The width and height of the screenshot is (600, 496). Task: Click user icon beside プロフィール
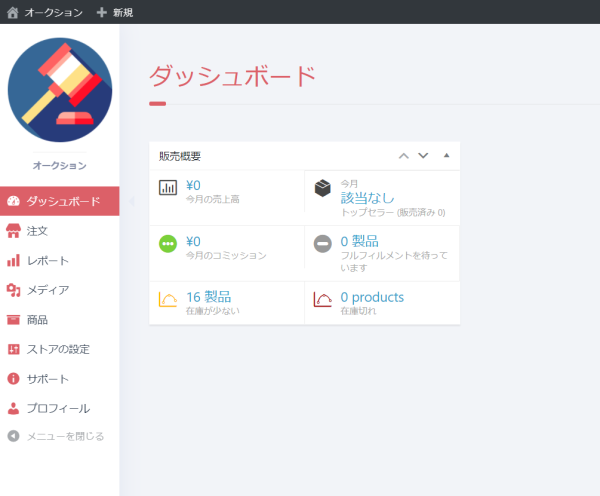click(x=13, y=408)
